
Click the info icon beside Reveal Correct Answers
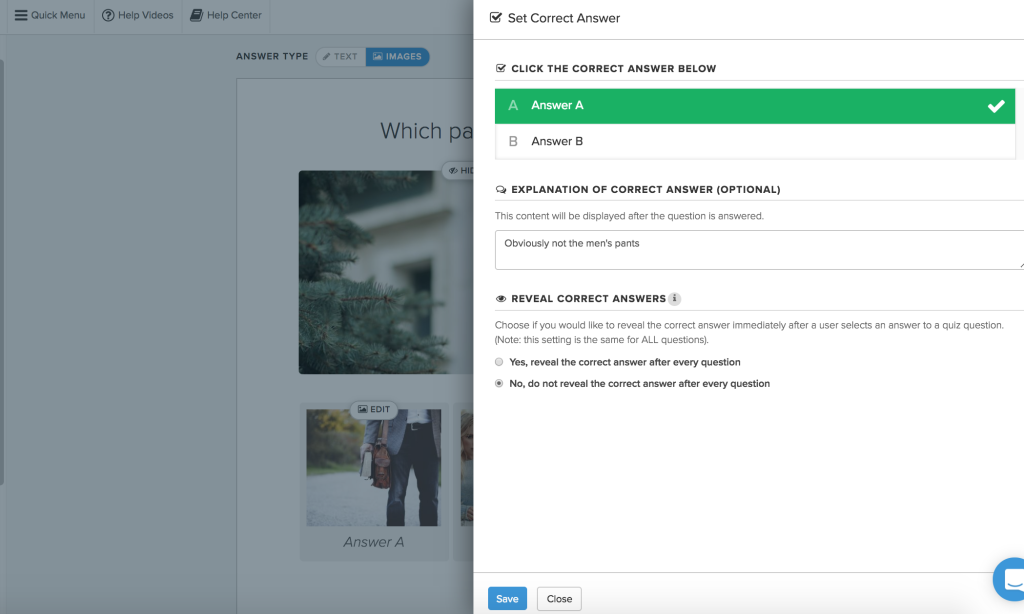pos(675,299)
